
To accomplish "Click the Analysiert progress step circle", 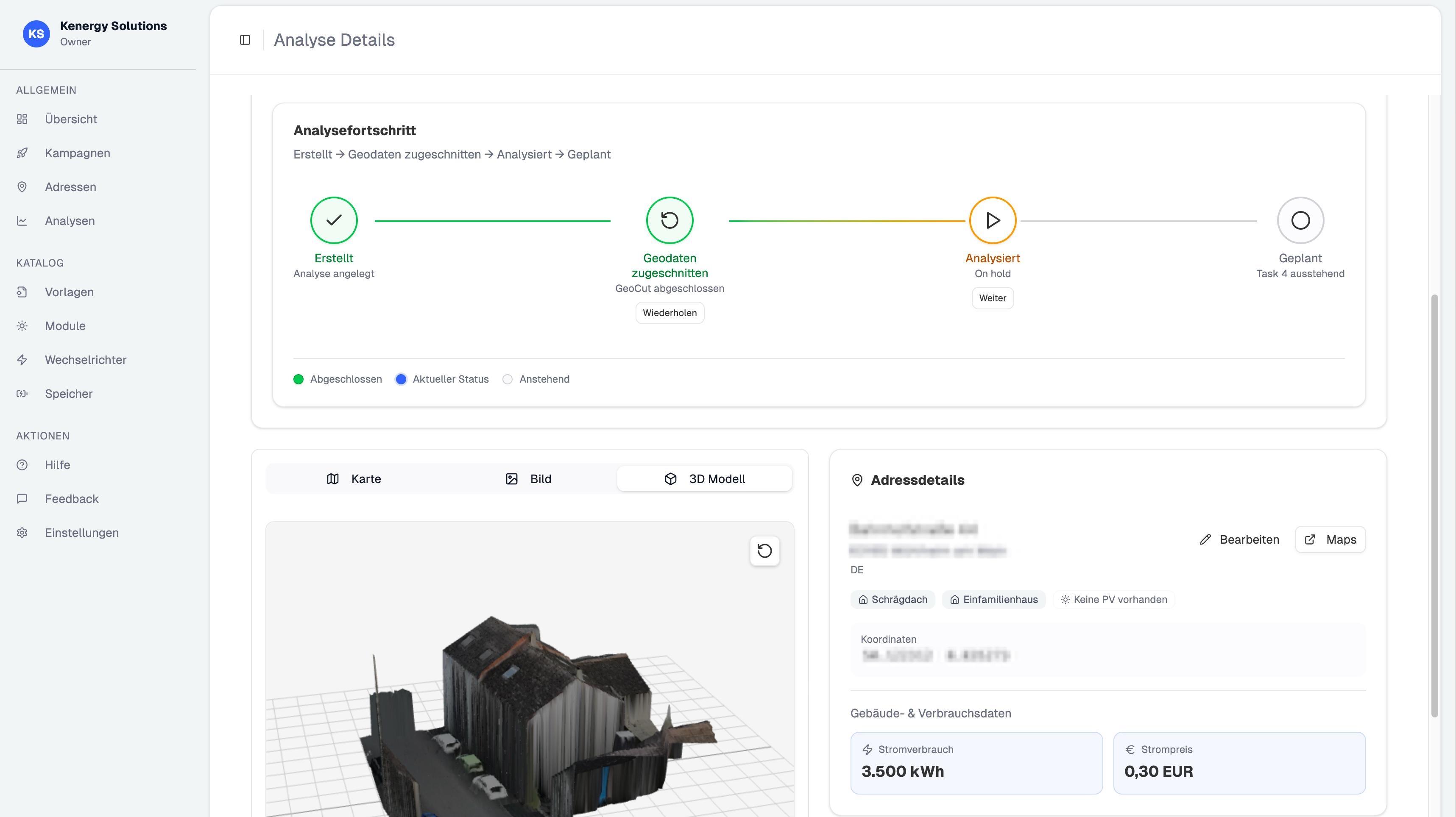I will click(993, 220).
